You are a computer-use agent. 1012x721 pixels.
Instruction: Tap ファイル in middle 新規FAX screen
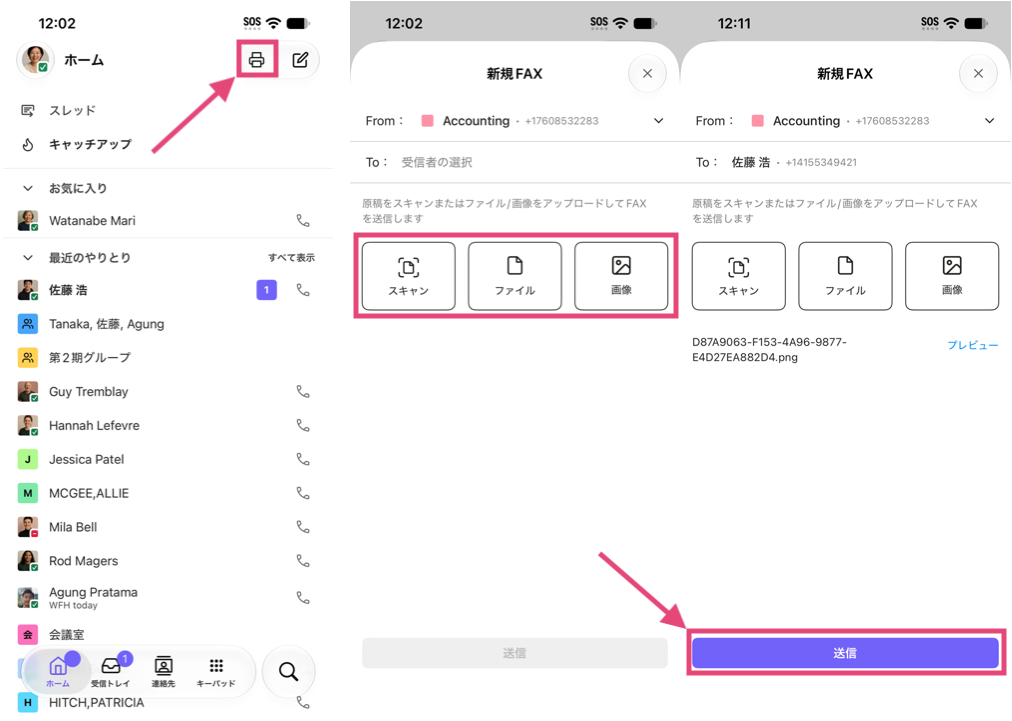click(x=515, y=276)
